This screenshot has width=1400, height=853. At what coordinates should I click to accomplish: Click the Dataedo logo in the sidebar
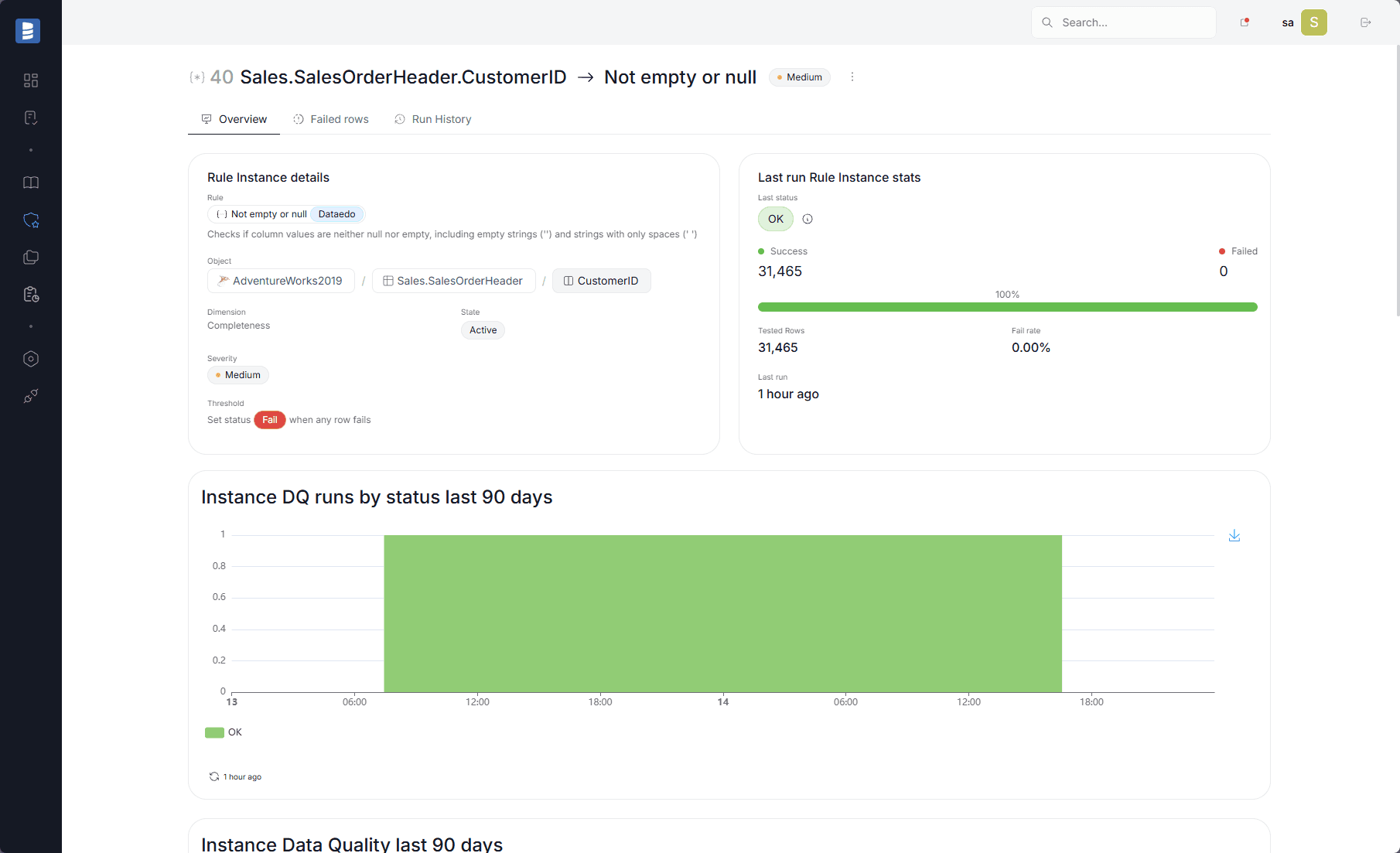click(28, 31)
